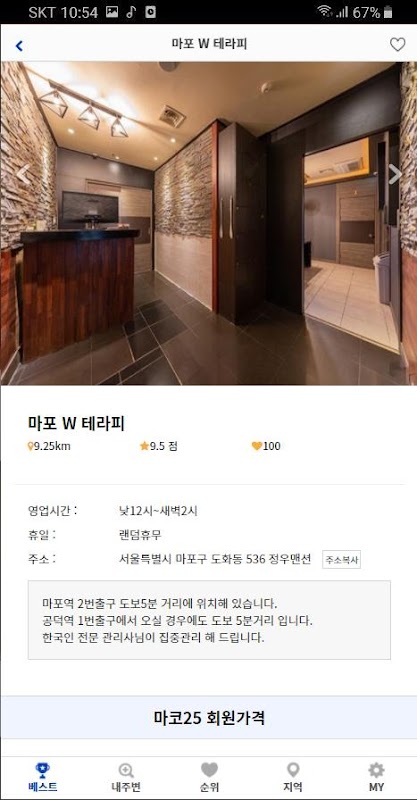The width and height of the screenshot is (417, 800).
Task: Tap the 마코25 회원가격 section header
Action: coord(209,717)
